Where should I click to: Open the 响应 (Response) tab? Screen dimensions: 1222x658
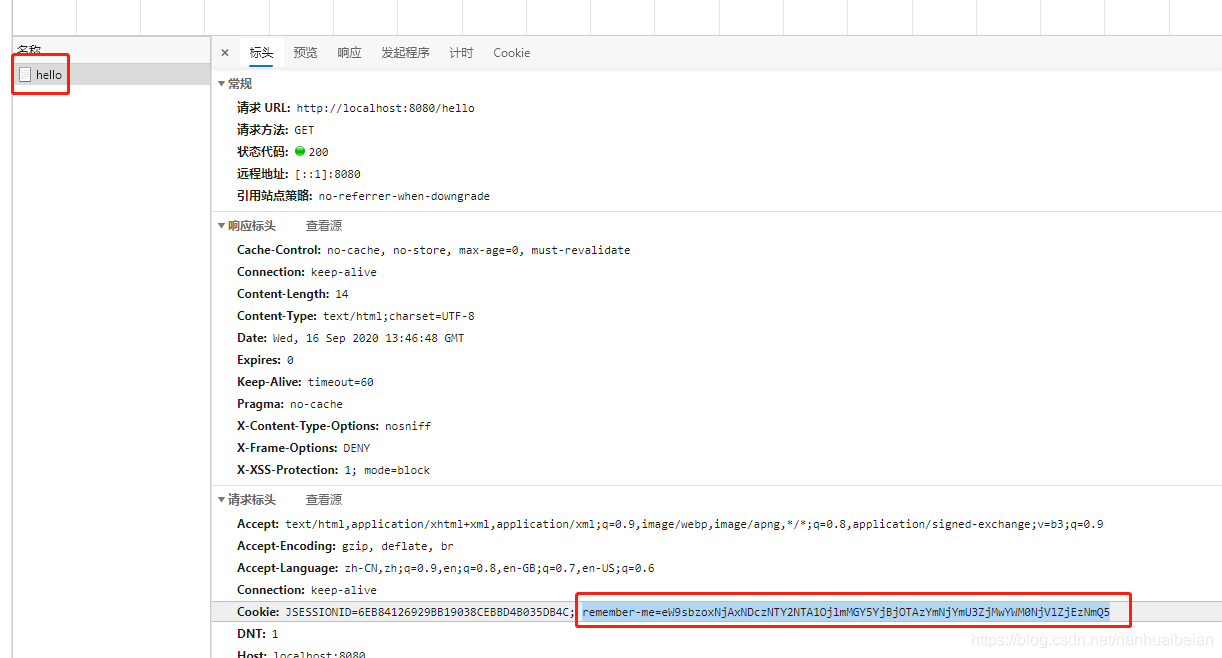point(349,52)
